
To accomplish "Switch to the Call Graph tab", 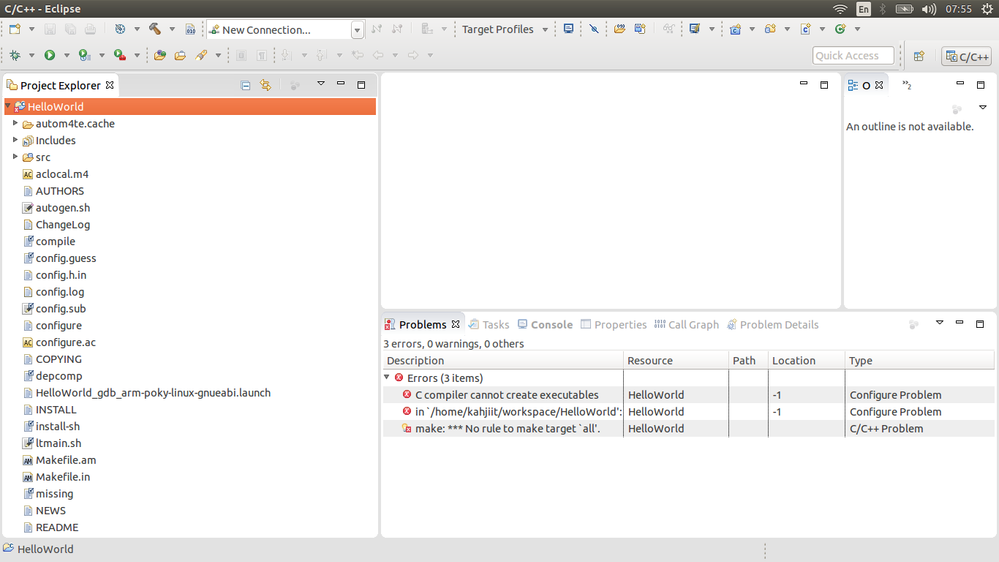I will tap(687, 324).
